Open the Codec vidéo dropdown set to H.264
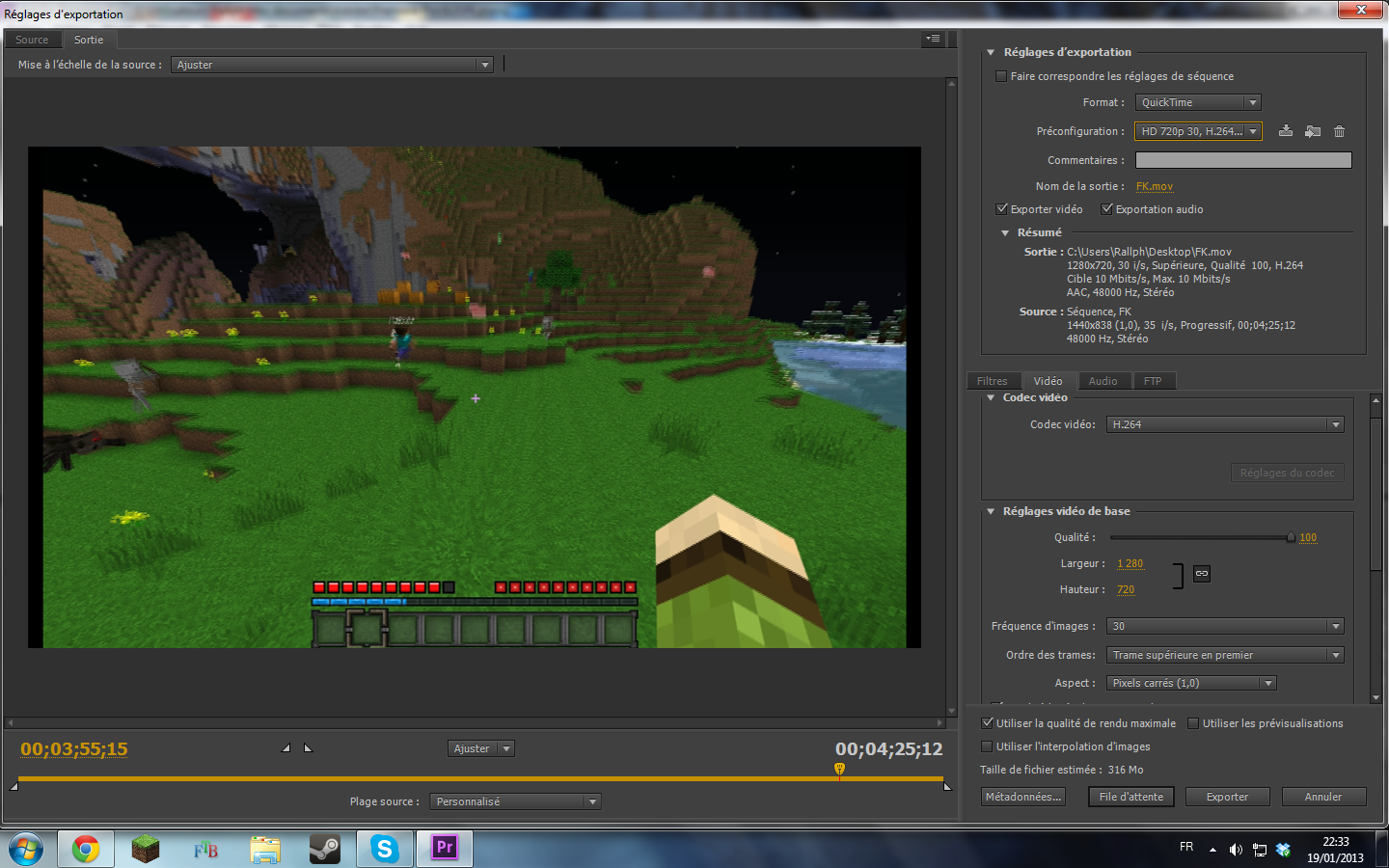Image resolution: width=1389 pixels, height=868 pixels. (1225, 424)
